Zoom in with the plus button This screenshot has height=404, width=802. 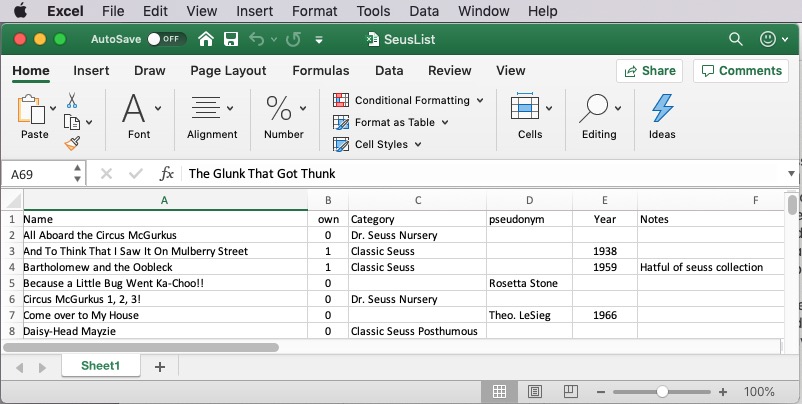coord(723,392)
